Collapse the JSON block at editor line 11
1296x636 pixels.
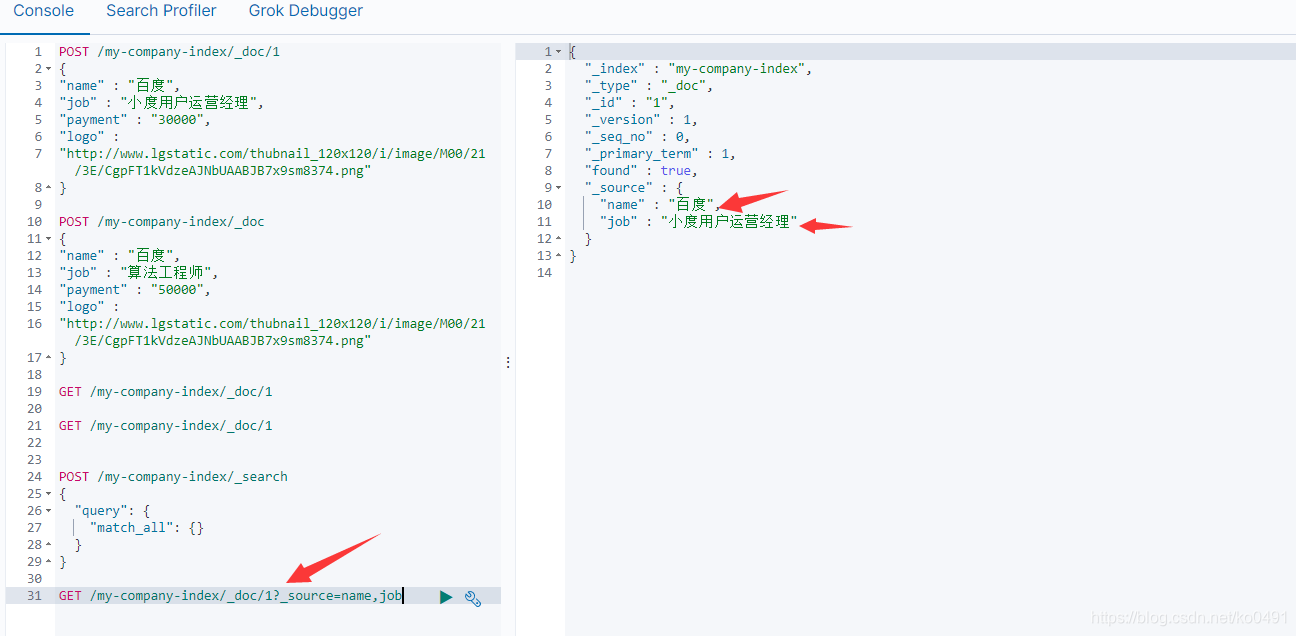[x=48, y=239]
